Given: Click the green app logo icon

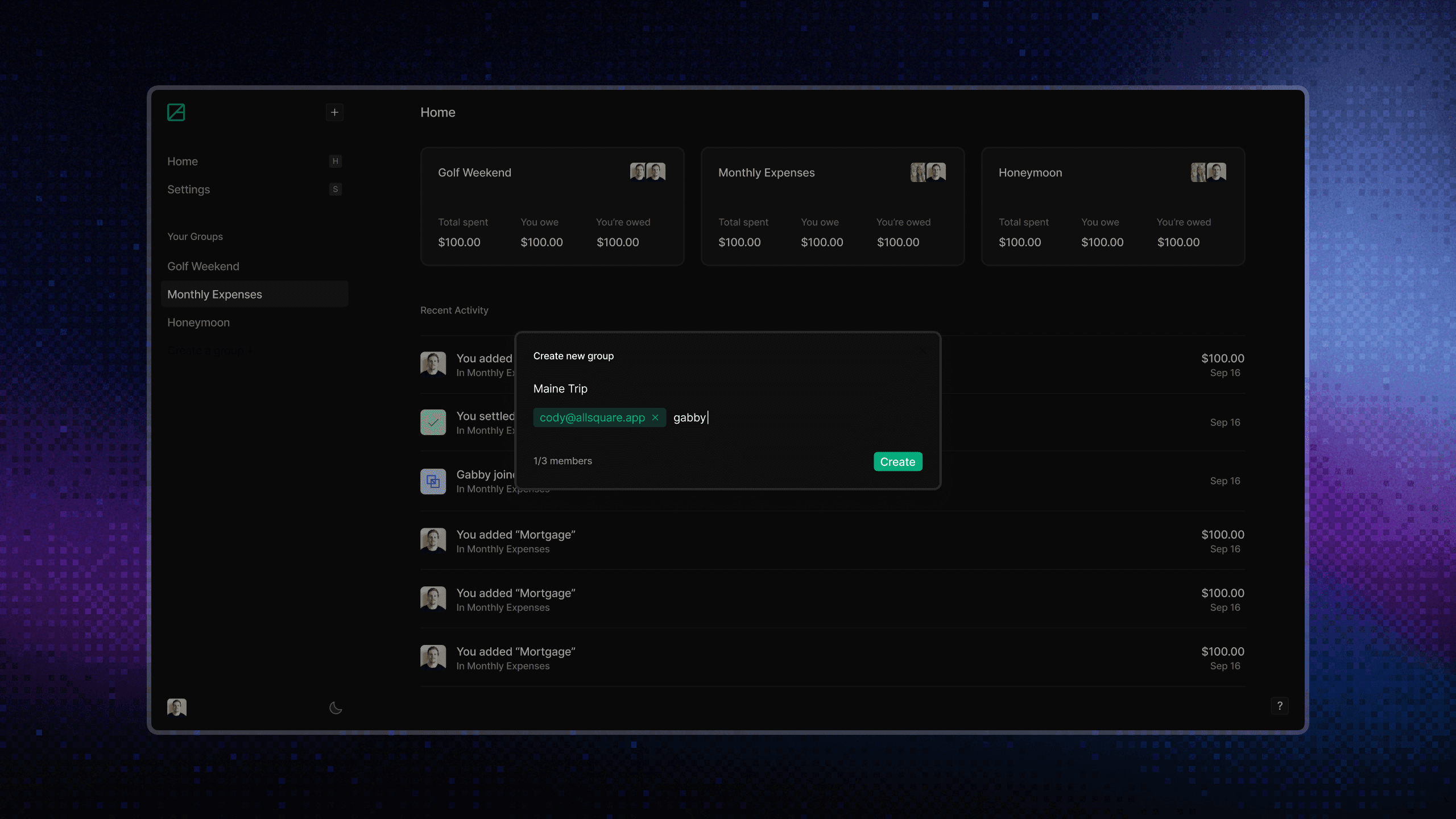Looking at the screenshot, I should tap(176, 112).
